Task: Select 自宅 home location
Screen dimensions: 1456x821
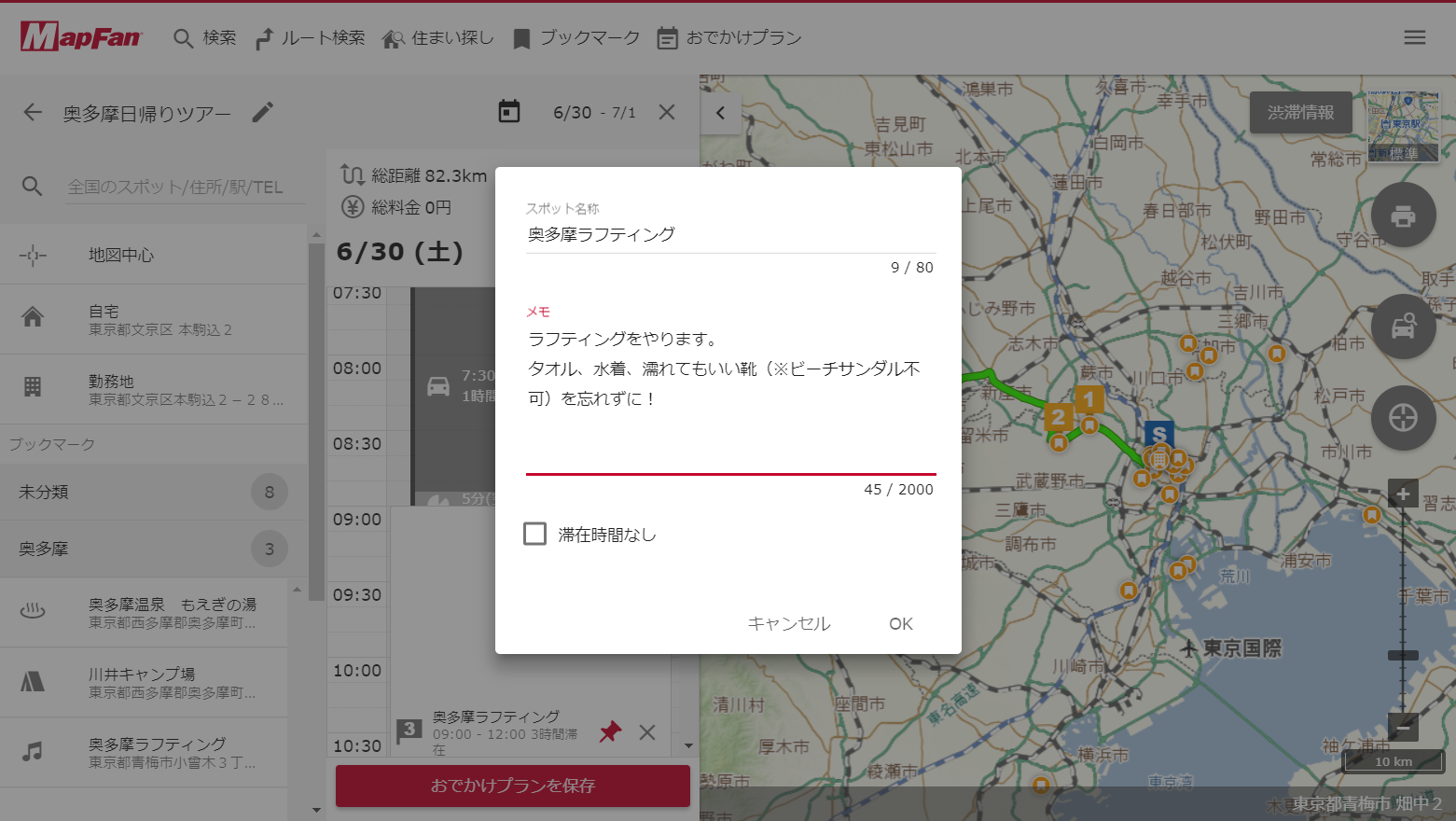Action: pyautogui.click(x=154, y=319)
